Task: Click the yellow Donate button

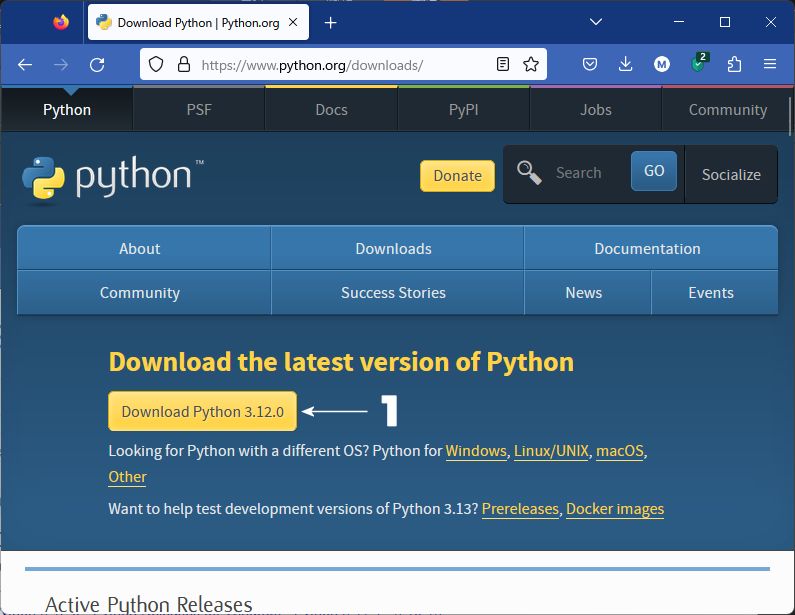Action: [457, 175]
